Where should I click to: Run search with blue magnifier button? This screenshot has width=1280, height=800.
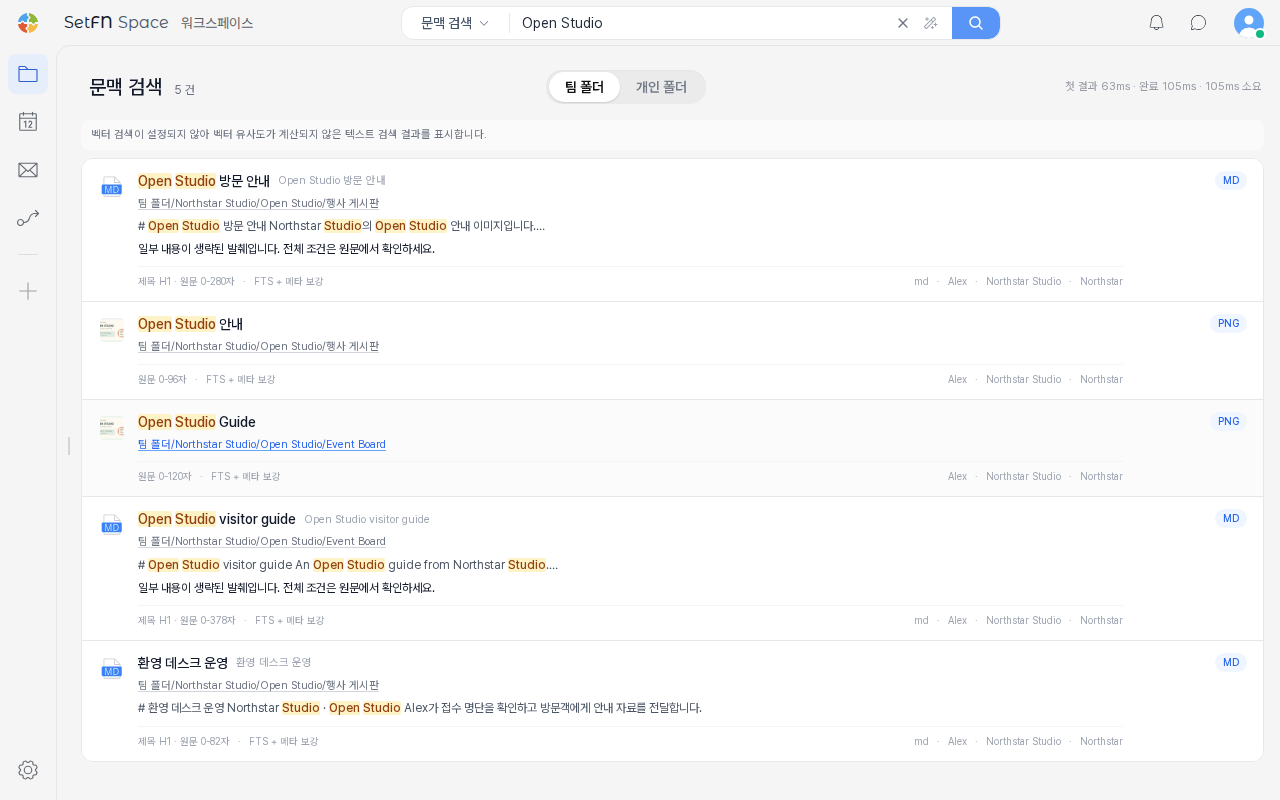pyautogui.click(x=976, y=23)
